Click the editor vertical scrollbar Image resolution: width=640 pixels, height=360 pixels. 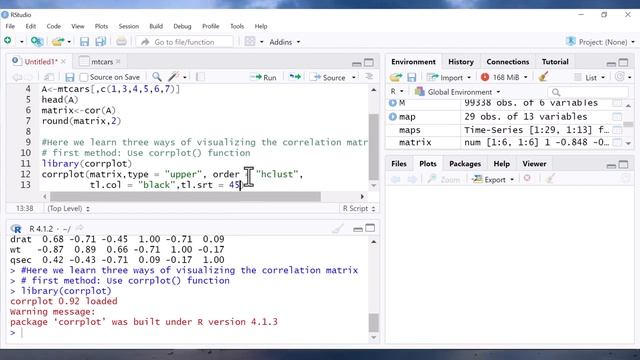(373, 147)
